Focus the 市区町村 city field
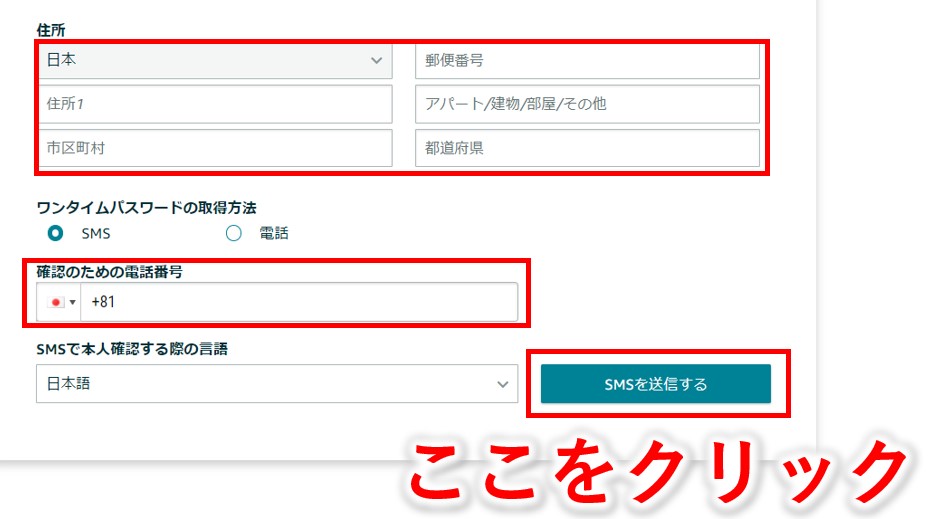 tap(215, 148)
